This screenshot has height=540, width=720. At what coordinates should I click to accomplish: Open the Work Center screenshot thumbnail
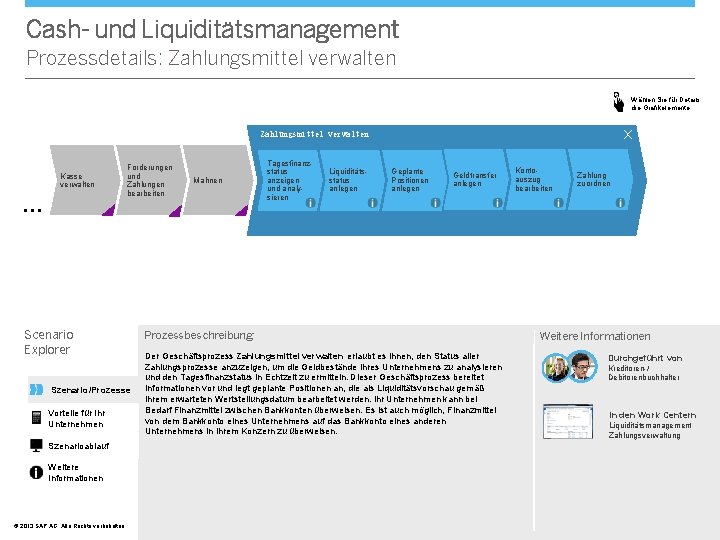(x=568, y=422)
